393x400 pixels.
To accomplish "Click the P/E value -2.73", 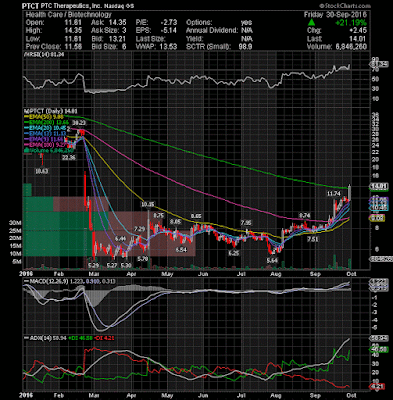I will coord(169,22).
